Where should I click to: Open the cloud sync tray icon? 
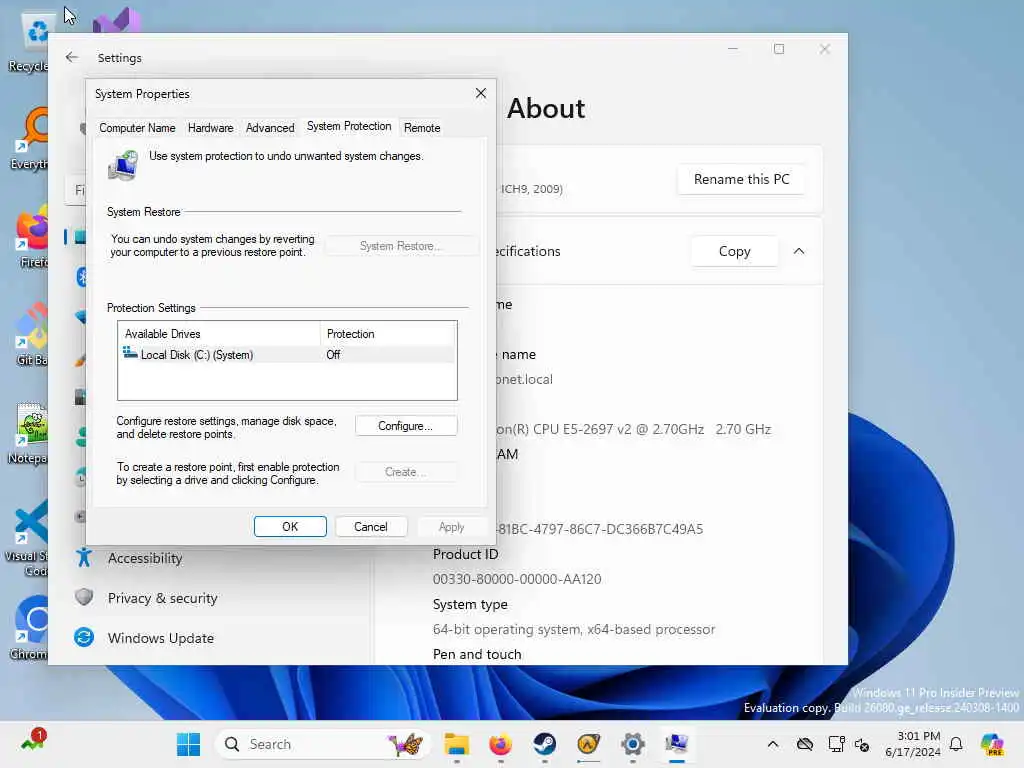pos(805,744)
